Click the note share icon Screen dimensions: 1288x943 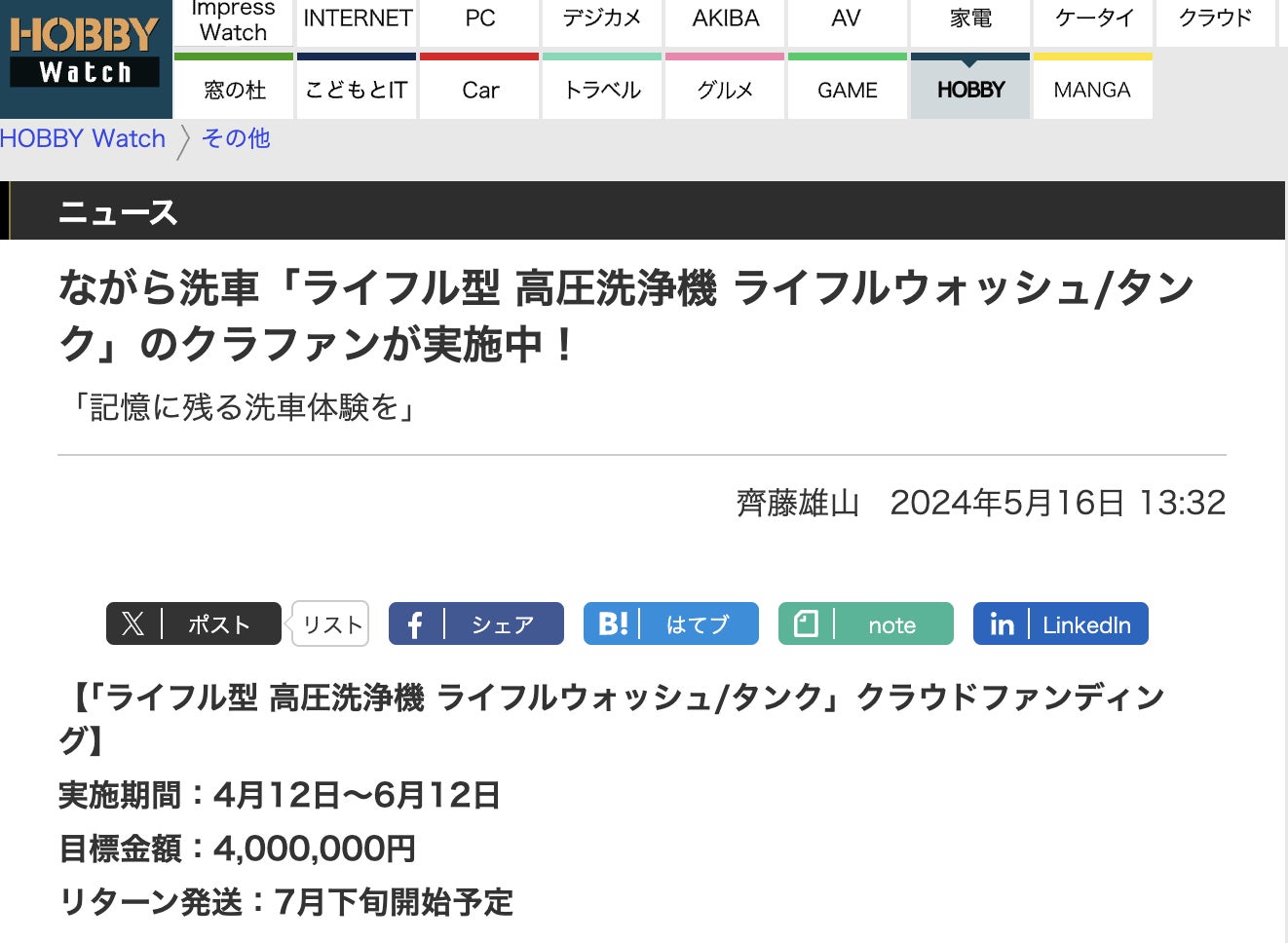[807, 624]
